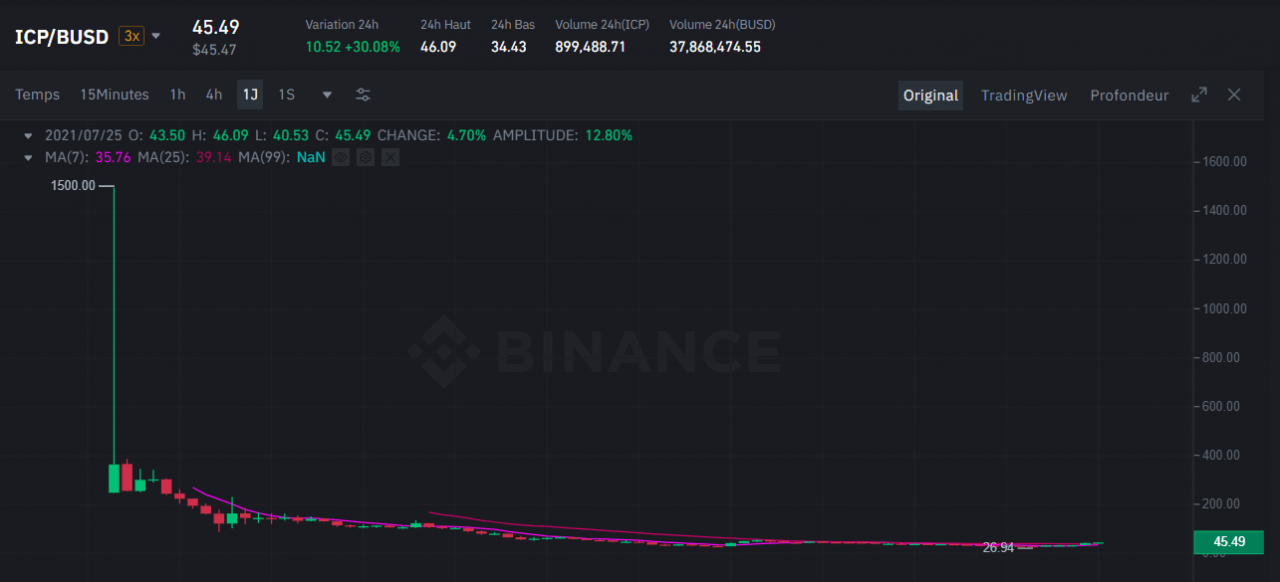Open the ICP/BUSD pair selector arrow
This screenshot has width=1280, height=582.
point(156,36)
